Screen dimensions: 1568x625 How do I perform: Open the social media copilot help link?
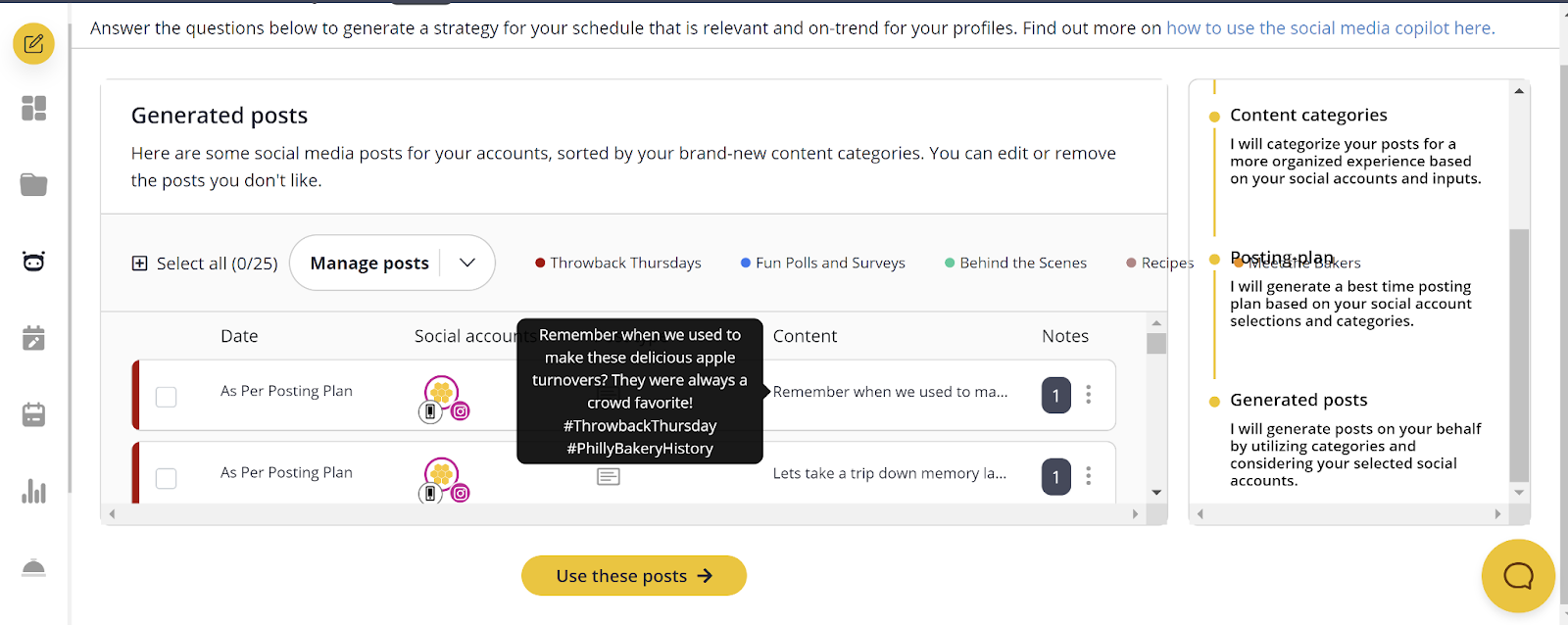pyautogui.click(x=1330, y=28)
